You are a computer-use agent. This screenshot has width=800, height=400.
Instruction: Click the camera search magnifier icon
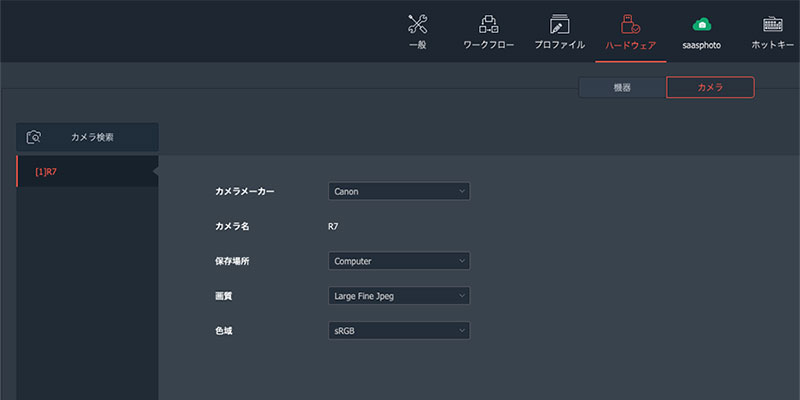(34, 137)
